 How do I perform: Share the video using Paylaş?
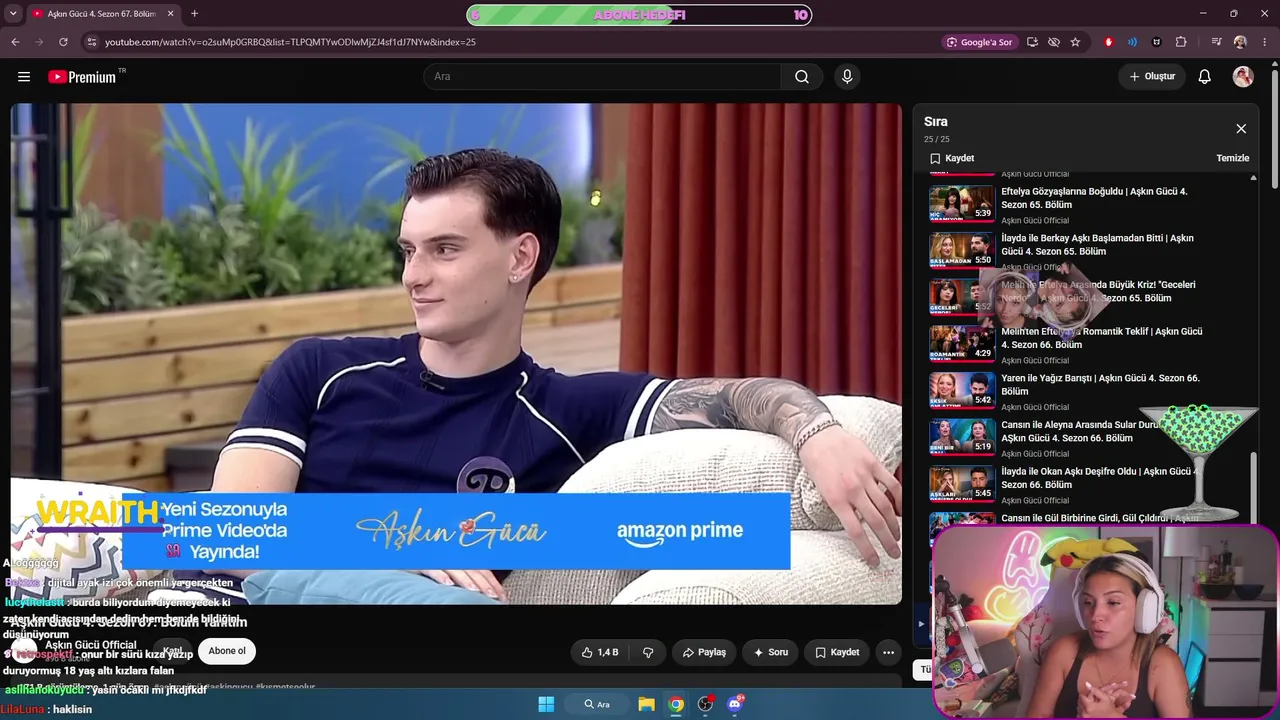coord(704,652)
